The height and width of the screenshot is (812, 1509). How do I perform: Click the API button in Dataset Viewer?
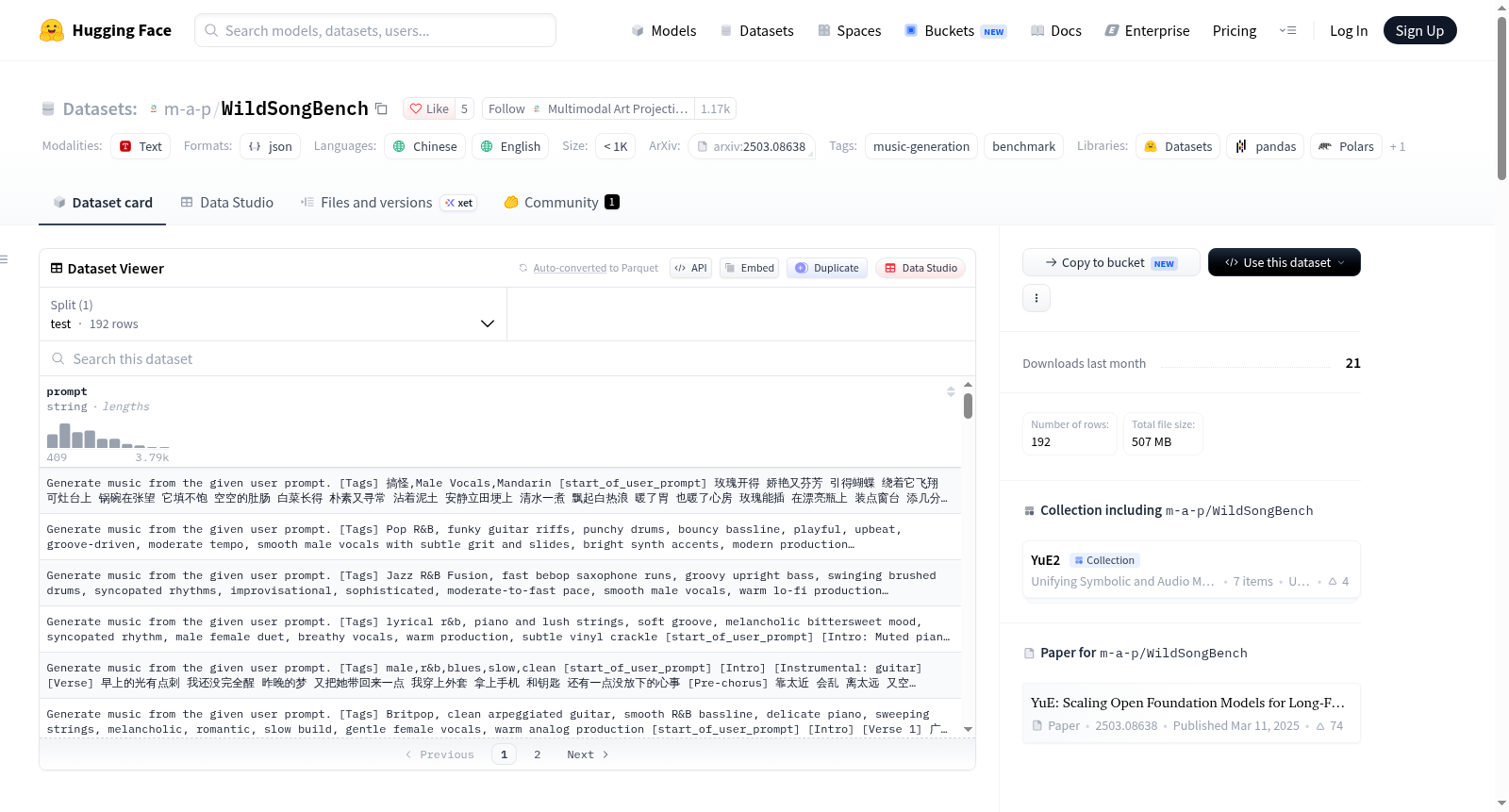coord(690,268)
